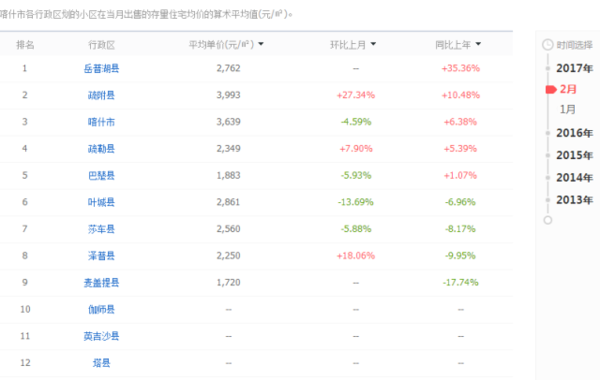Image resolution: width=600 pixels, height=380 pixels.
Task: Open the 喀什市 district link
Action: click(101, 122)
